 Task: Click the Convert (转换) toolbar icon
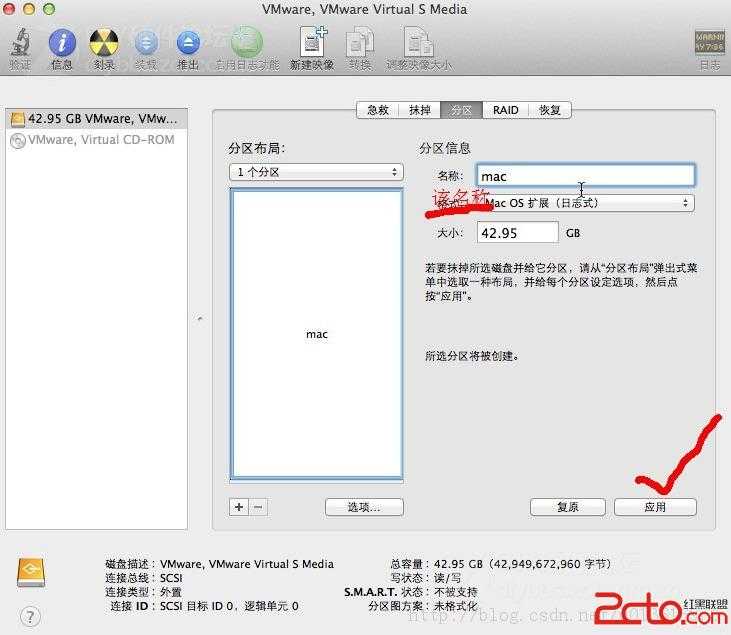coord(360,42)
